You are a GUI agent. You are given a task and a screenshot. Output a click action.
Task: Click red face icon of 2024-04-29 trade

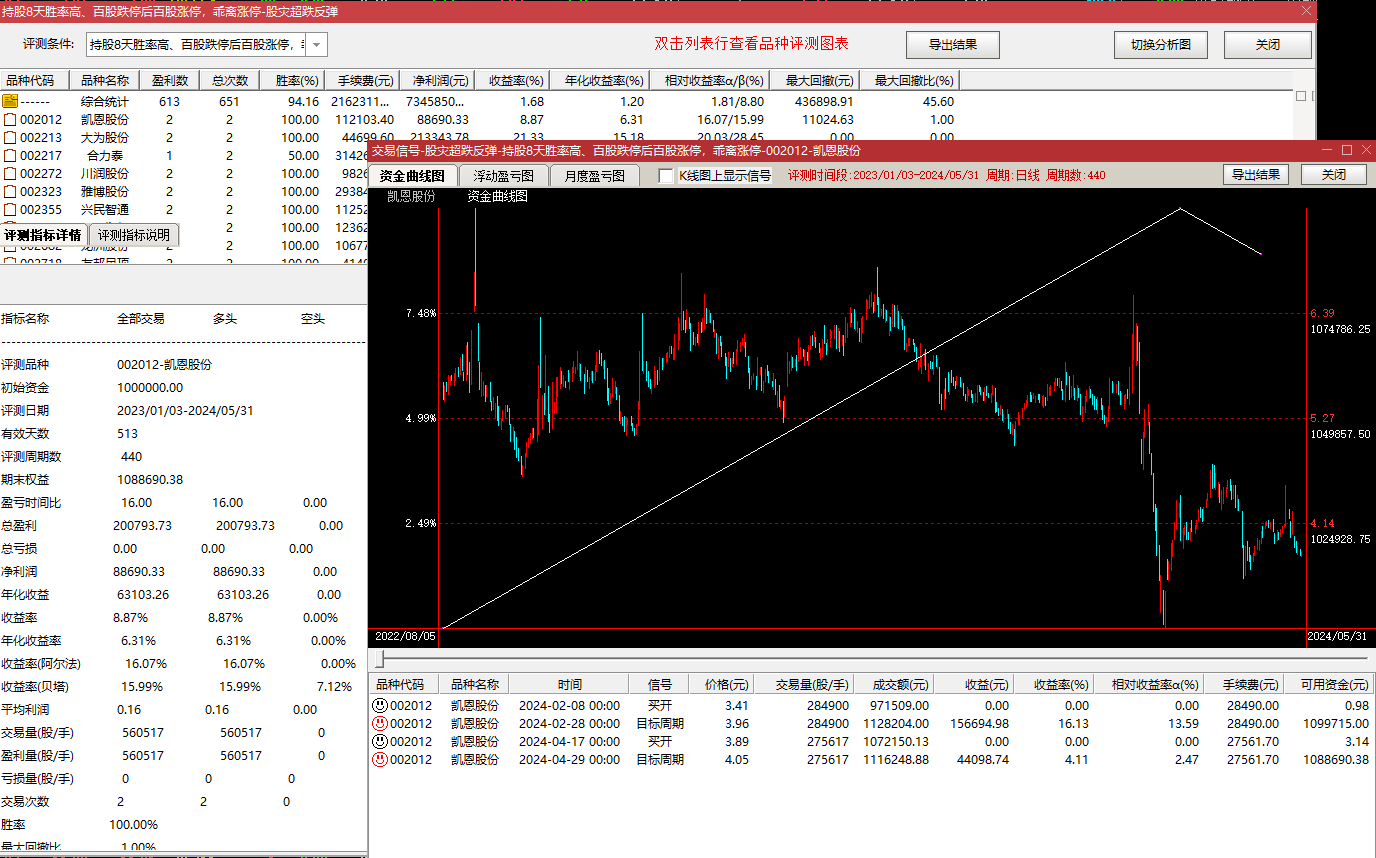[x=380, y=759]
